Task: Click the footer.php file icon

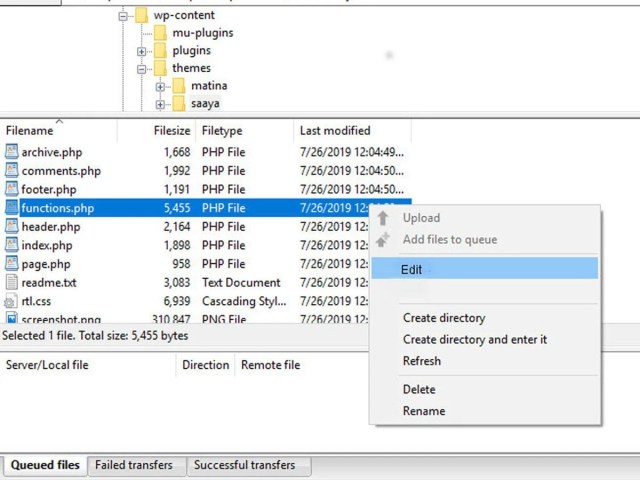Action: pyautogui.click(x=11, y=189)
